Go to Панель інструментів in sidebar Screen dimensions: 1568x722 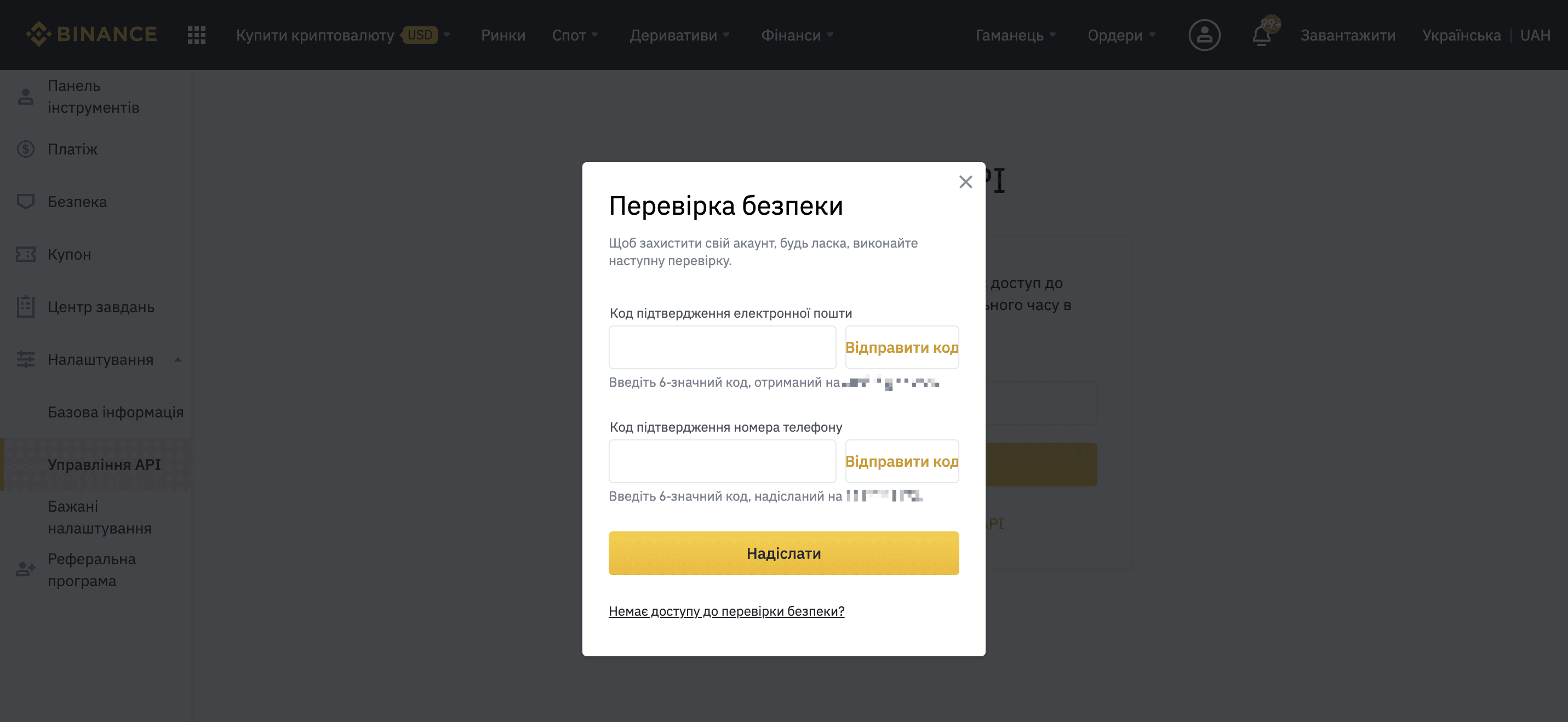coord(93,97)
